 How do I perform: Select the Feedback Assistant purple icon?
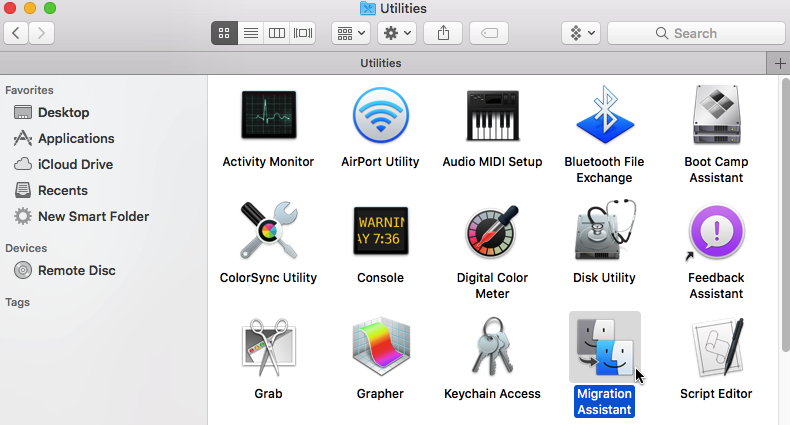click(x=716, y=232)
